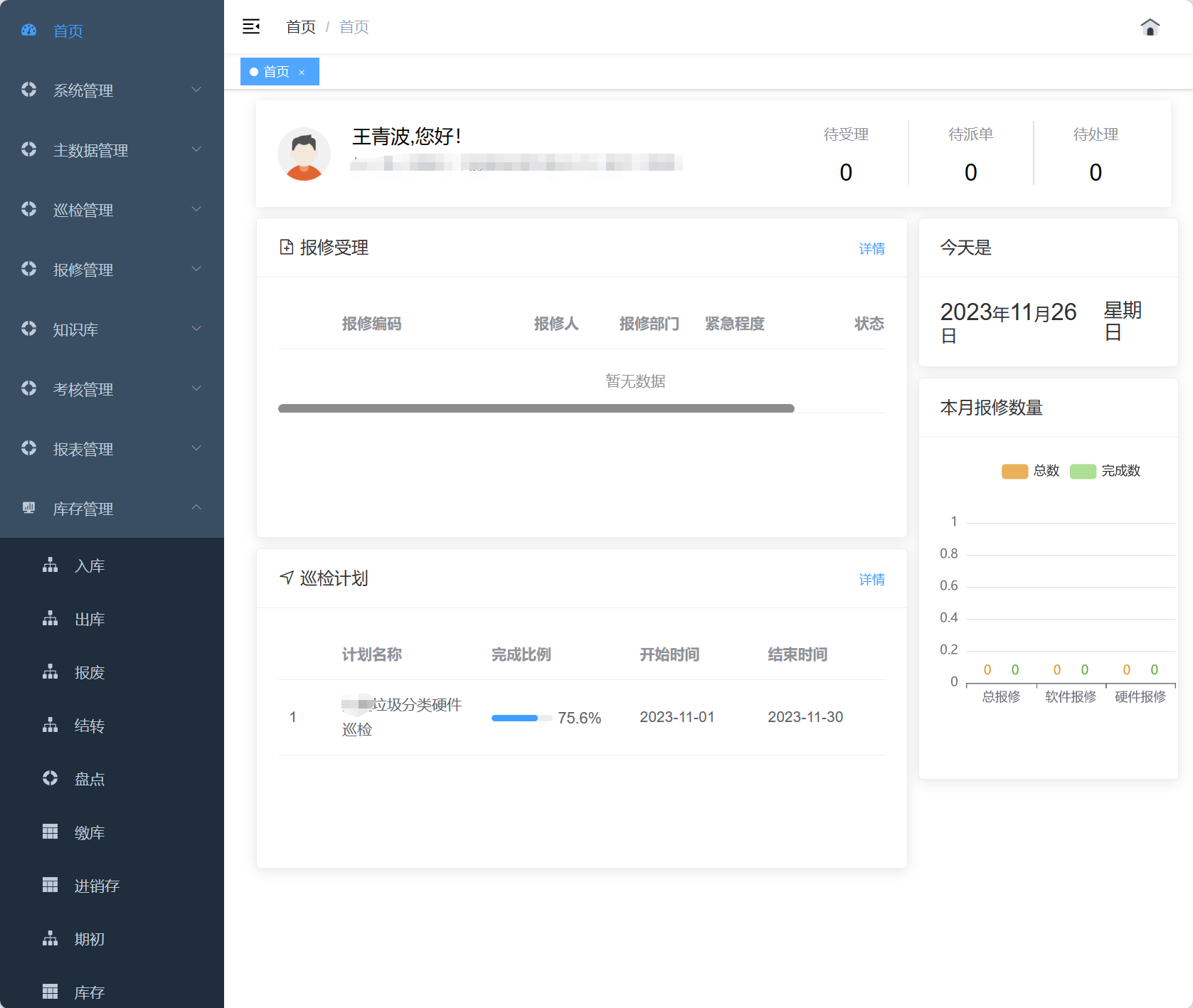This screenshot has width=1193, height=1008.
Task: Click the 75.6% progress bar
Action: 521,718
